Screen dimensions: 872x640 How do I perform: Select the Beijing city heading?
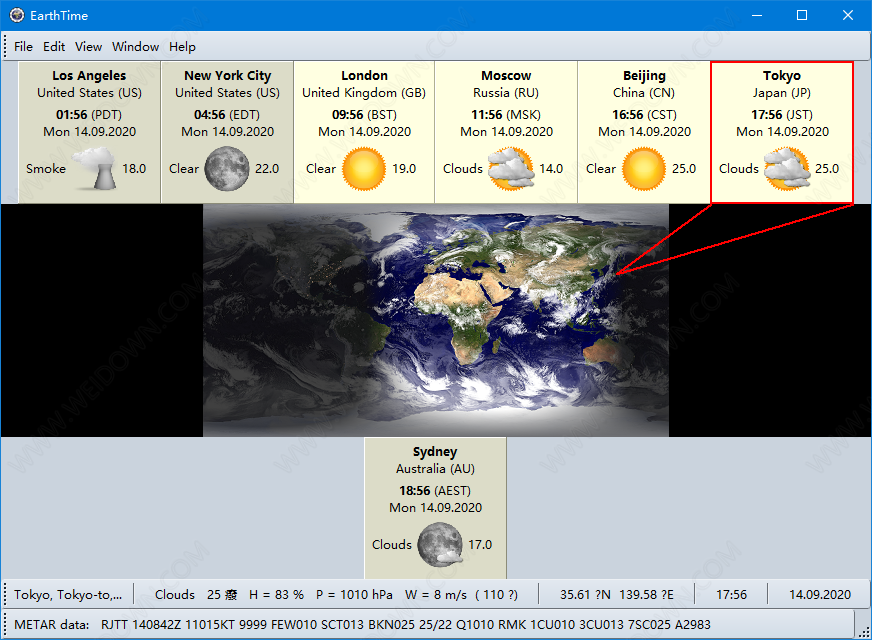coord(644,76)
